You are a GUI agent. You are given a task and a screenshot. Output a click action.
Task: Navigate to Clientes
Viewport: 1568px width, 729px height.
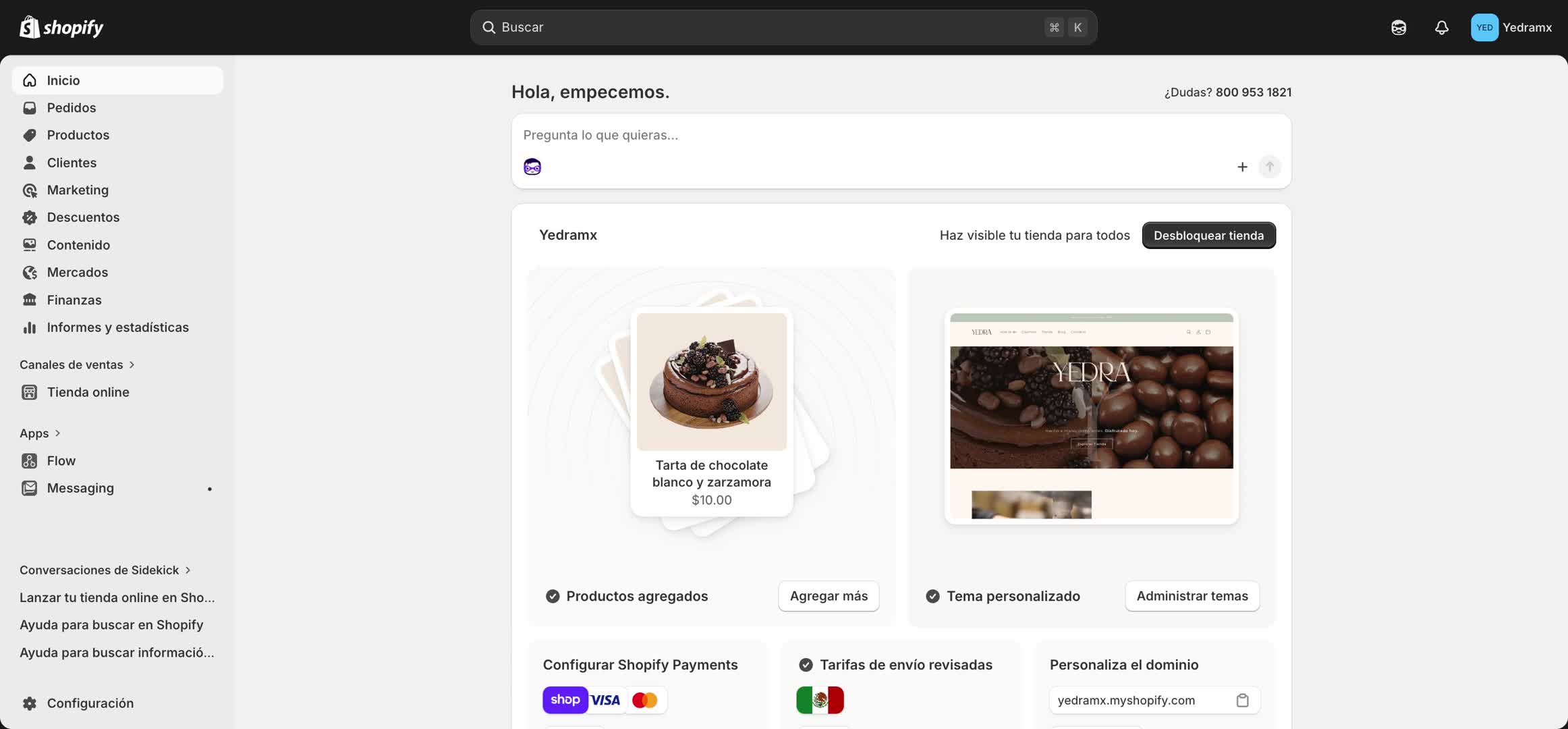pyautogui.click(x=117, y=163)
